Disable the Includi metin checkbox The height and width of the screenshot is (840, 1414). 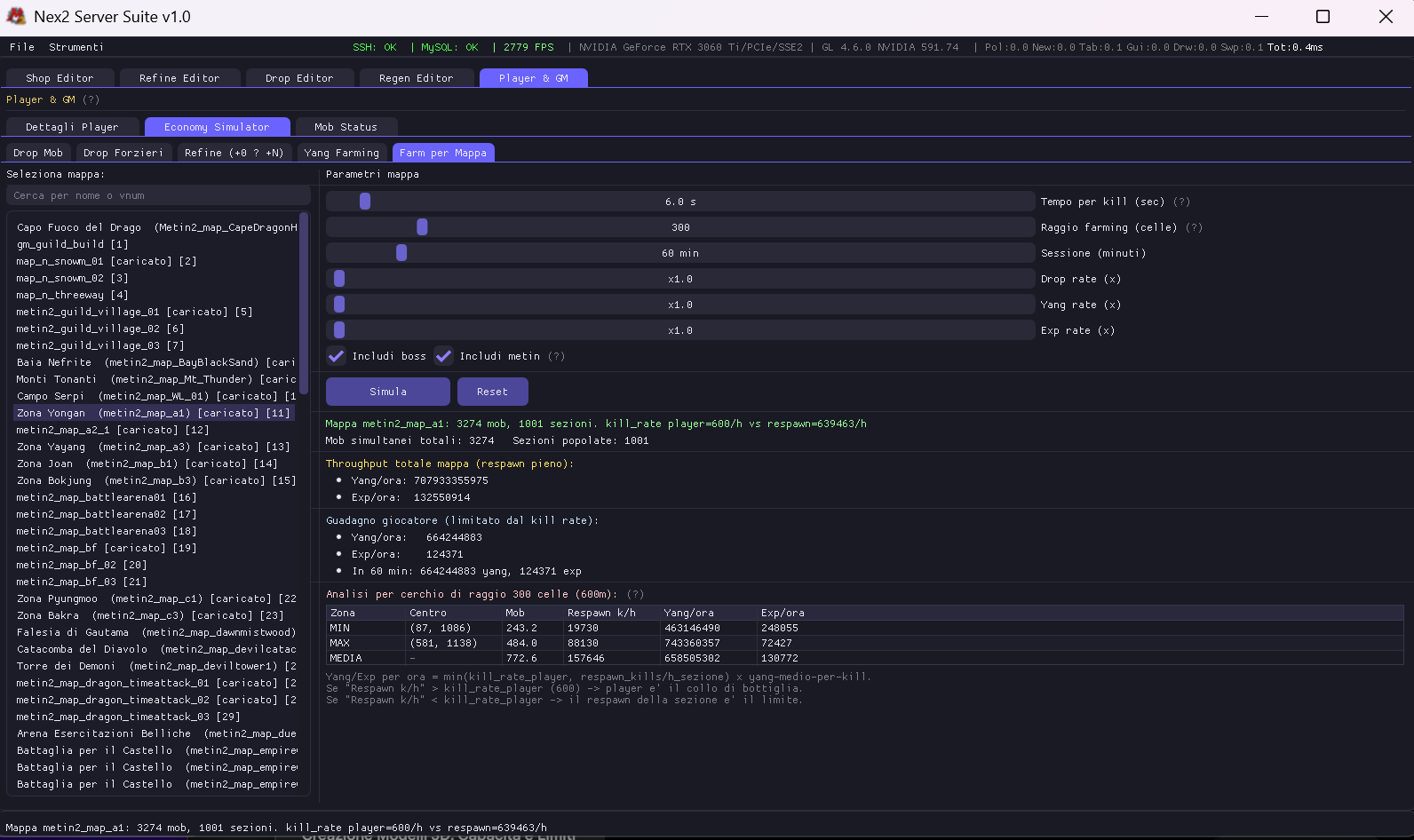coord(444,356)
